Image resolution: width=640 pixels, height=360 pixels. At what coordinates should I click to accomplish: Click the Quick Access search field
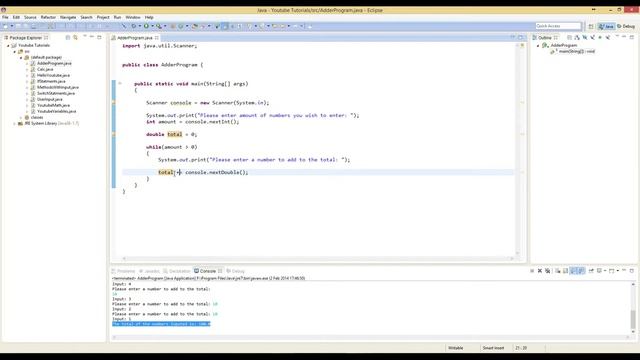pos(558,26)
